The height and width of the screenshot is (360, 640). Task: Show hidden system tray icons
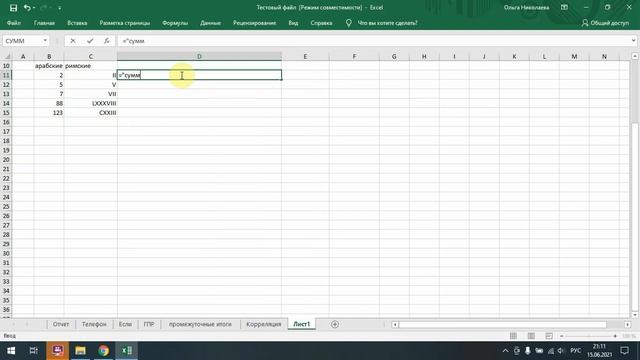pos(505,351)
